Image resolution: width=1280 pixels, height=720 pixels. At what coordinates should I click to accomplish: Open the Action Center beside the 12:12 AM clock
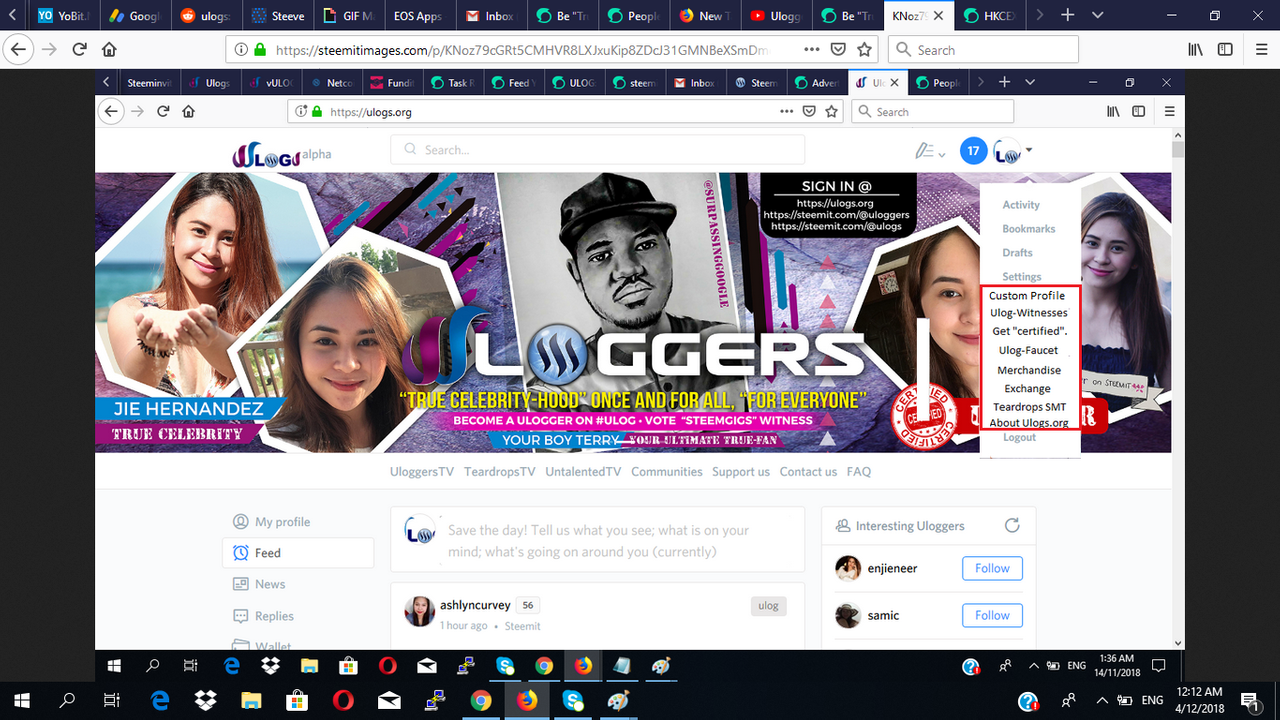click(x=1250, y=700)
